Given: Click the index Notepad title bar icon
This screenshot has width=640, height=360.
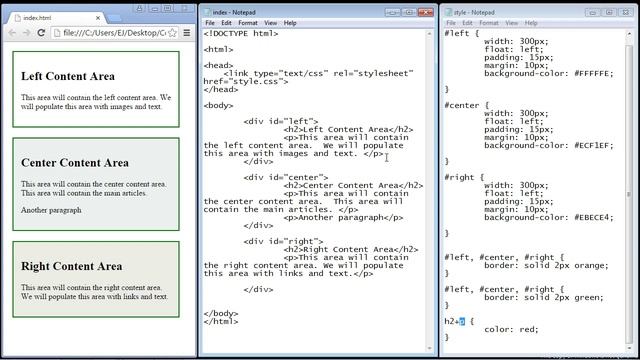Looking at the screenshot, I should [207, 12].
